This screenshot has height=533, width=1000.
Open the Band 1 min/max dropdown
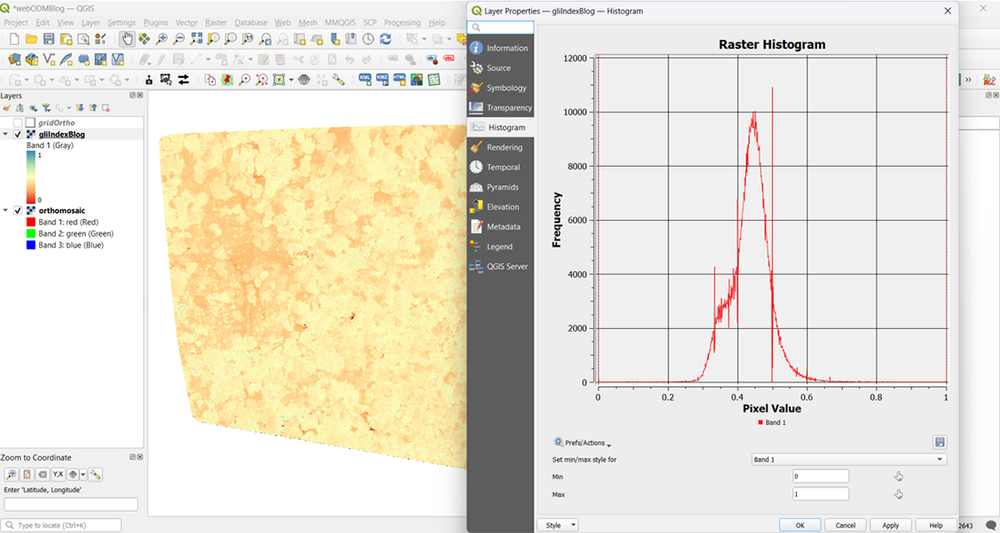[847, 459]
